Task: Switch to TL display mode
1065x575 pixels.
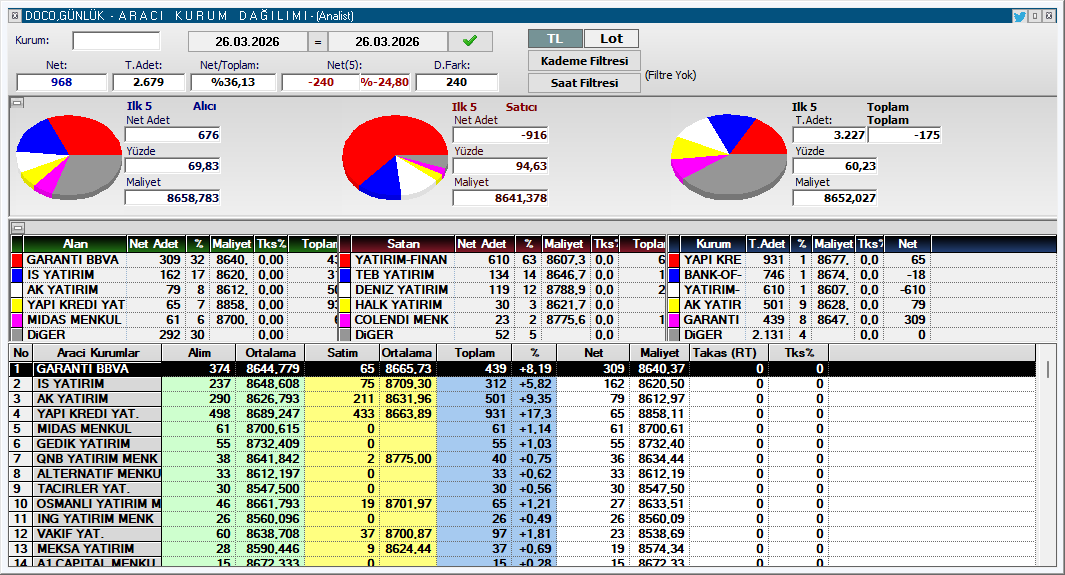Action: coord(554,38)
